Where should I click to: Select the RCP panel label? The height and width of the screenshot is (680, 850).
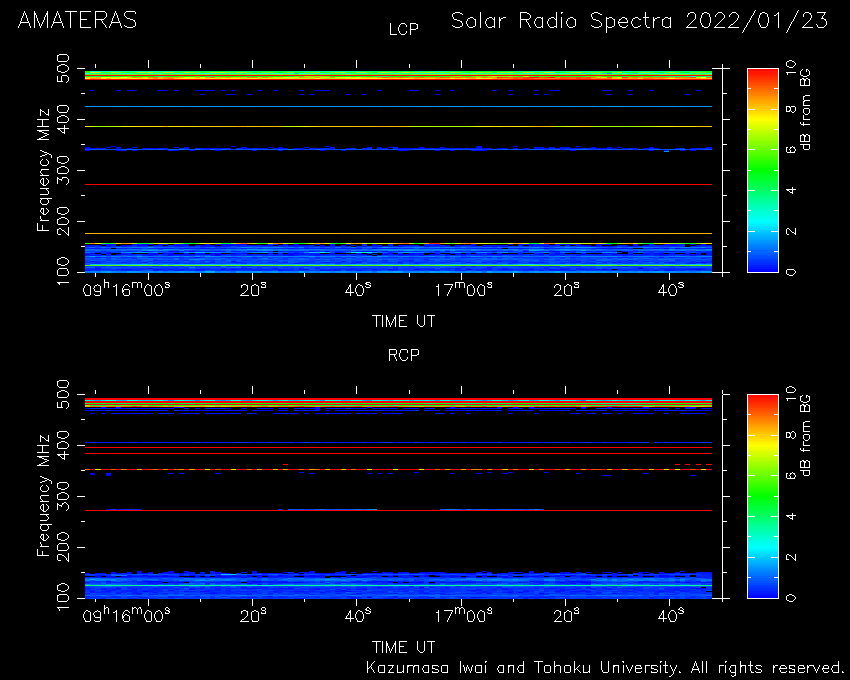[x=403, y=355]
